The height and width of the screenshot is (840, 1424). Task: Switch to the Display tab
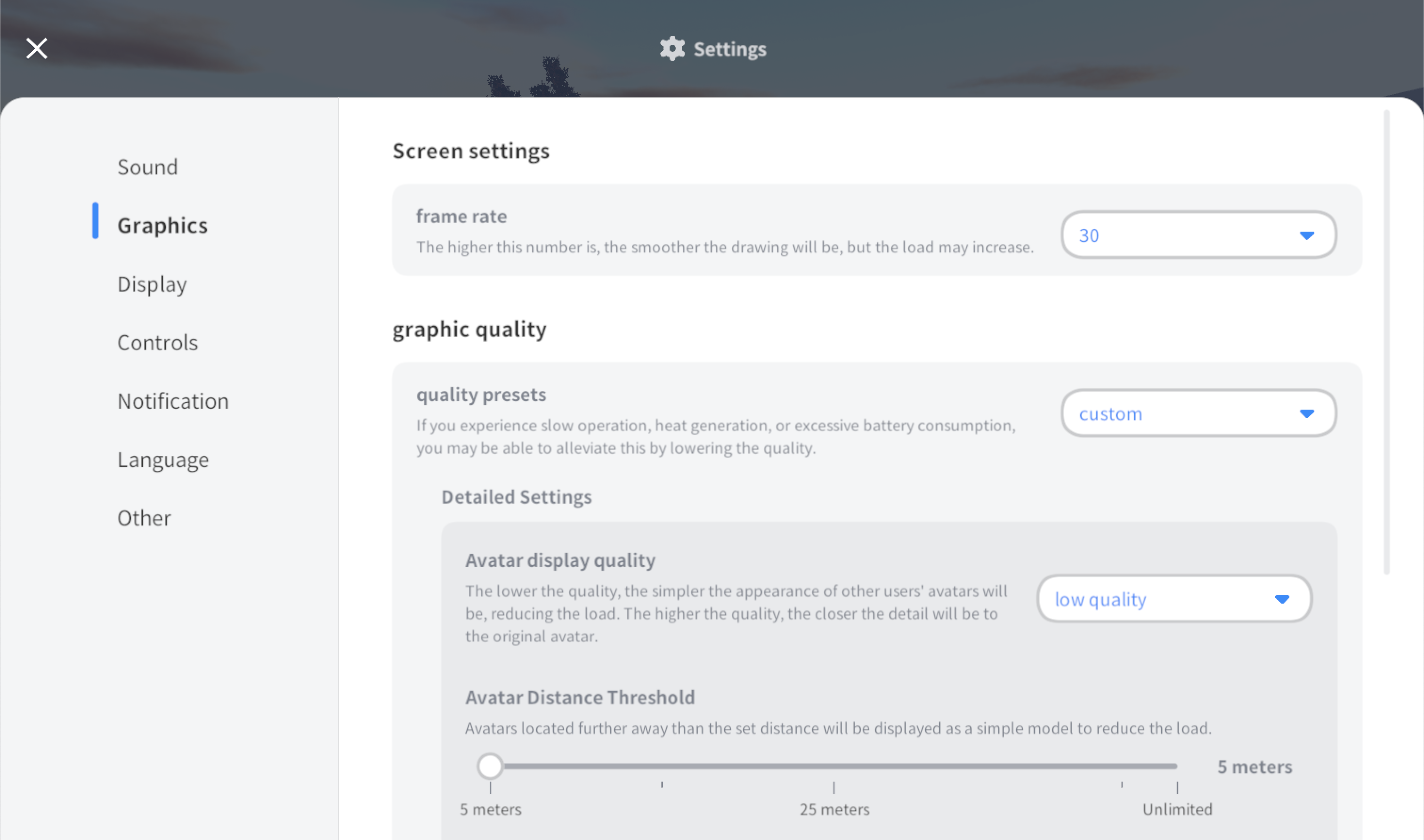(152, 284)
